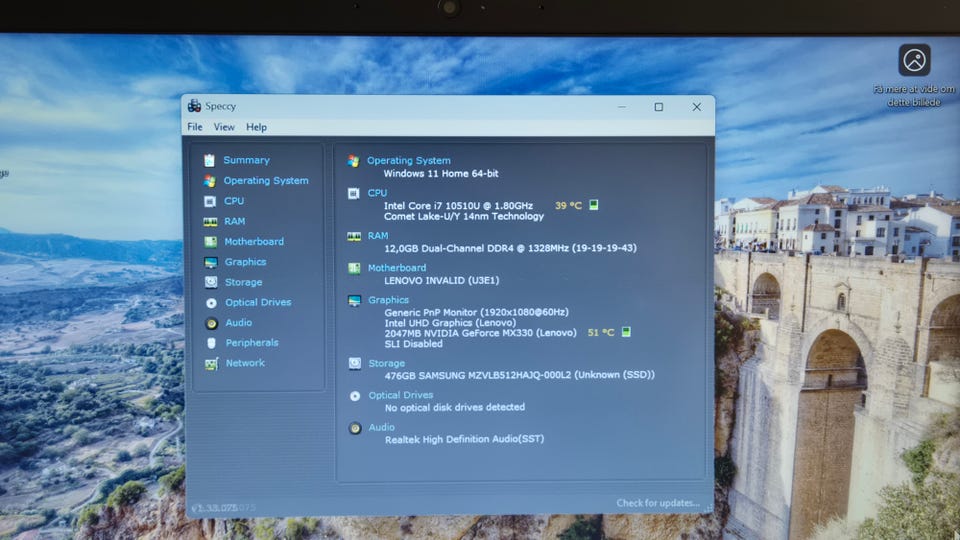Image resolution: width=960 pixels, height=540 pixels.
Task: Click 'Windows 11 Home 64-bit' text
Action: point(441,173)
